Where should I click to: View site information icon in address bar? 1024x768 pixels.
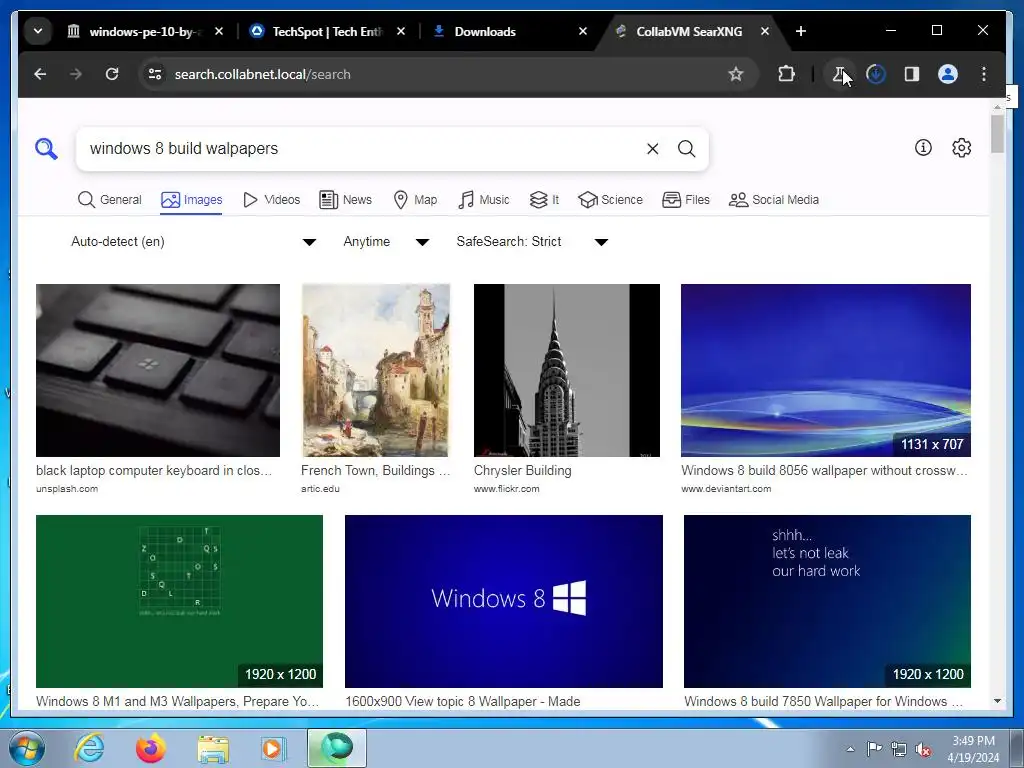155,74
